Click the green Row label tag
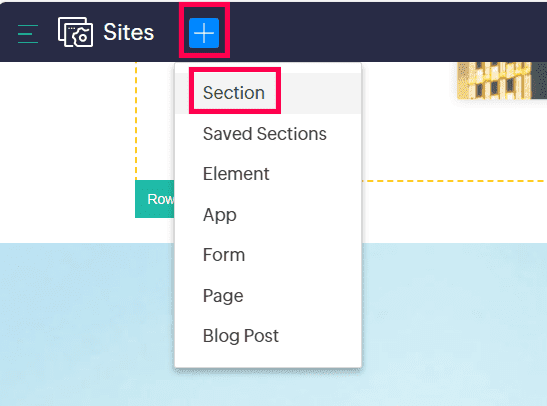 (x=155, y=199)
